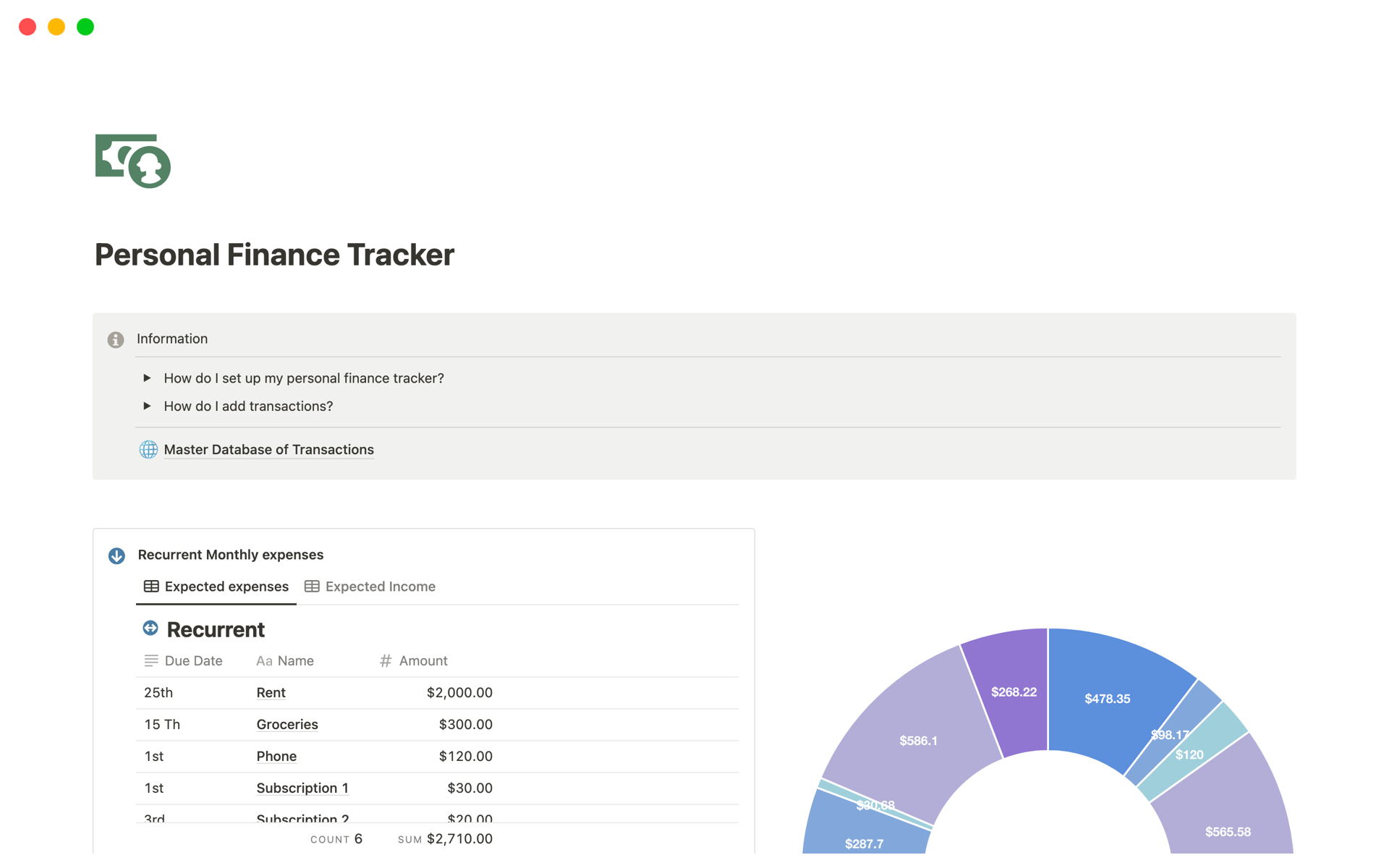Open Master Database of Transactions link
Screen dimensions: 1389x868
268,449
